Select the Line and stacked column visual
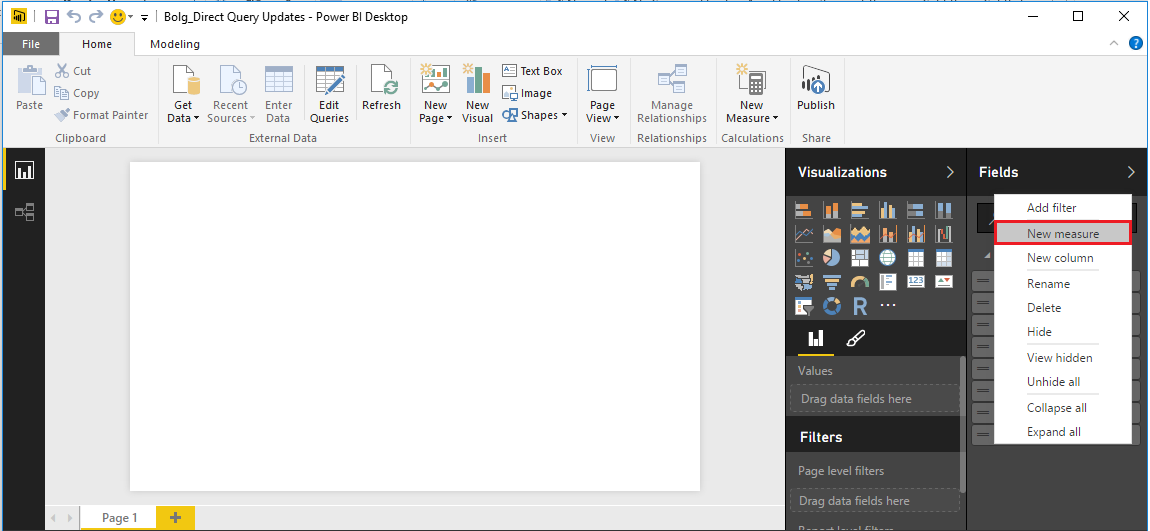1150x531 pixels. pos(887,234)
